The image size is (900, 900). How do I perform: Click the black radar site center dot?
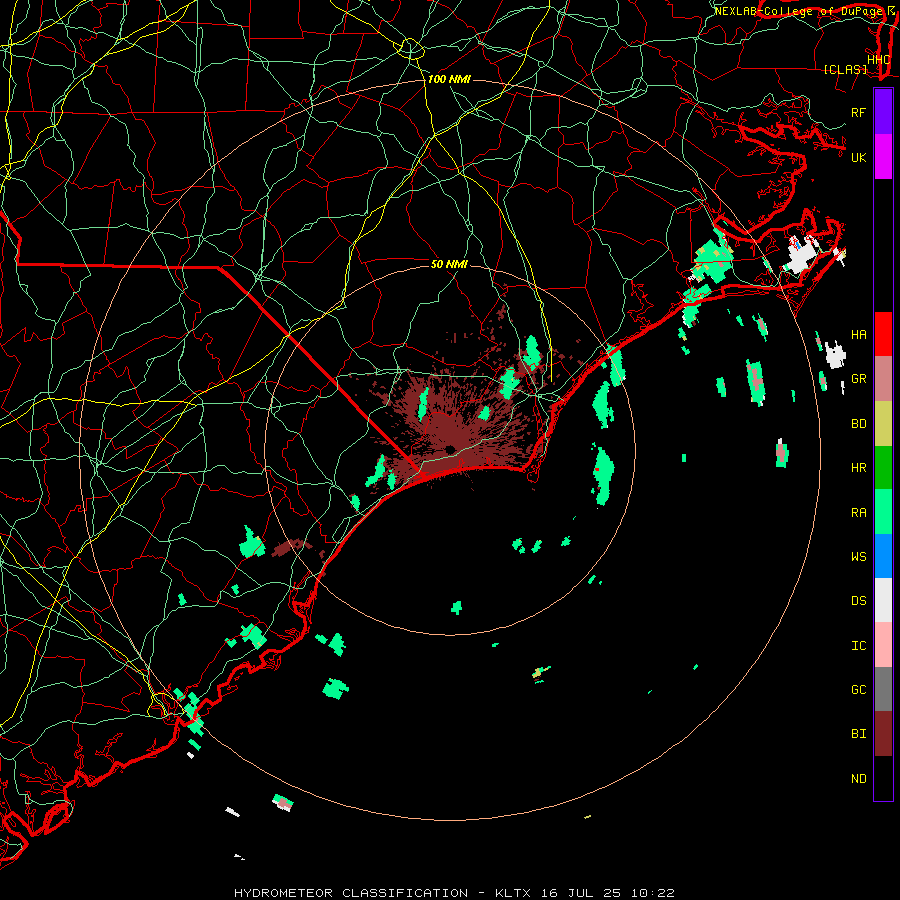[450, 449]
